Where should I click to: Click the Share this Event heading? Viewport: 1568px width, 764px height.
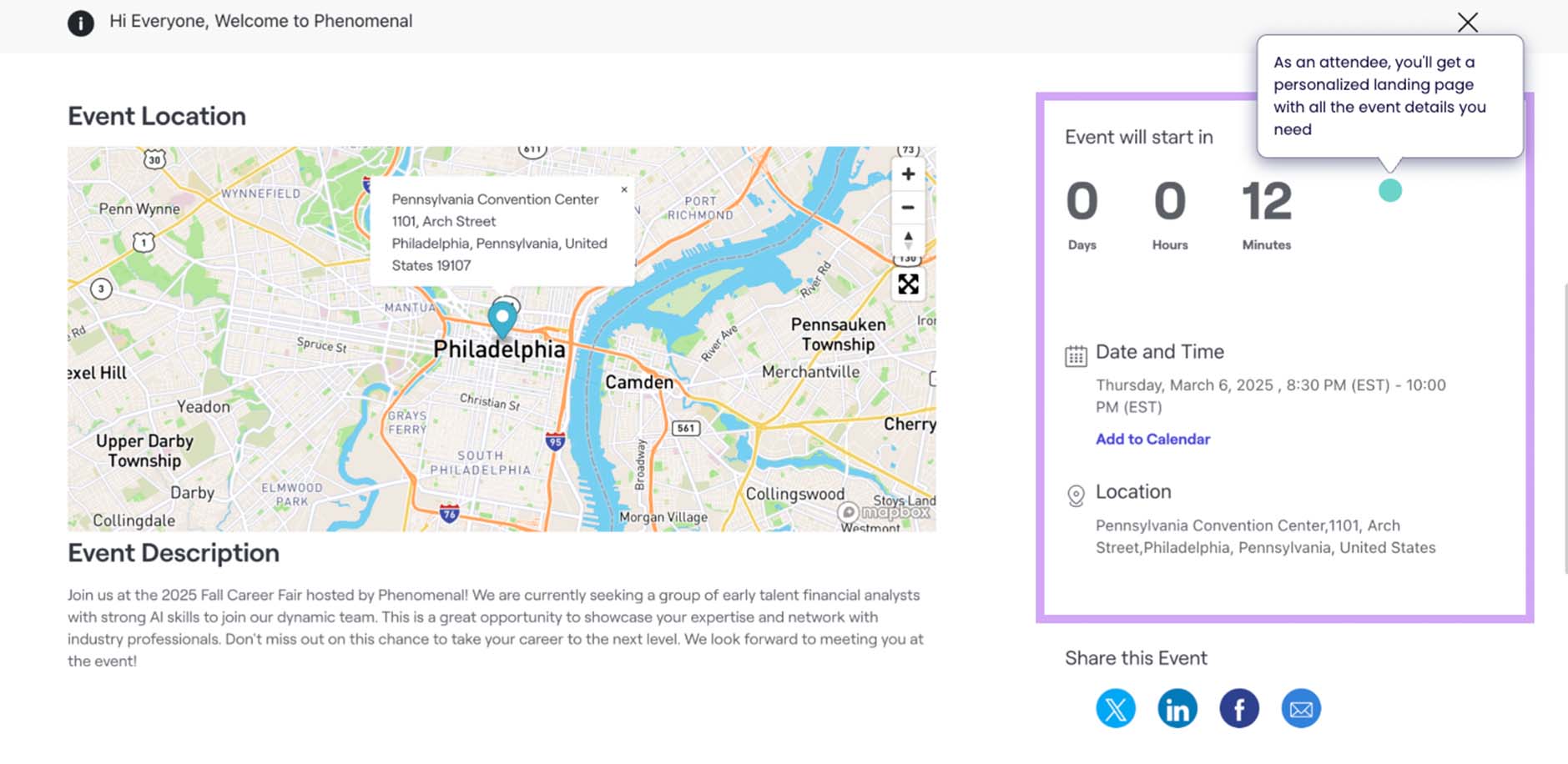[1136, 658]
